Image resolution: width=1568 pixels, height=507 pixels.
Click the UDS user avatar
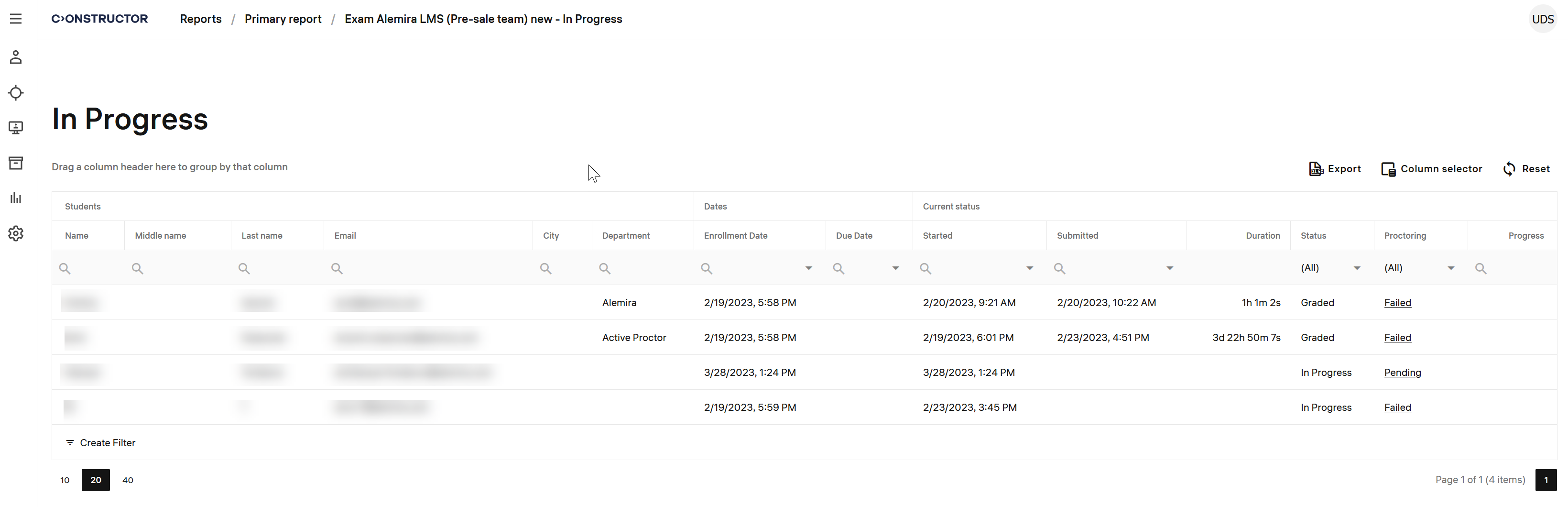tap(1542, 19)
